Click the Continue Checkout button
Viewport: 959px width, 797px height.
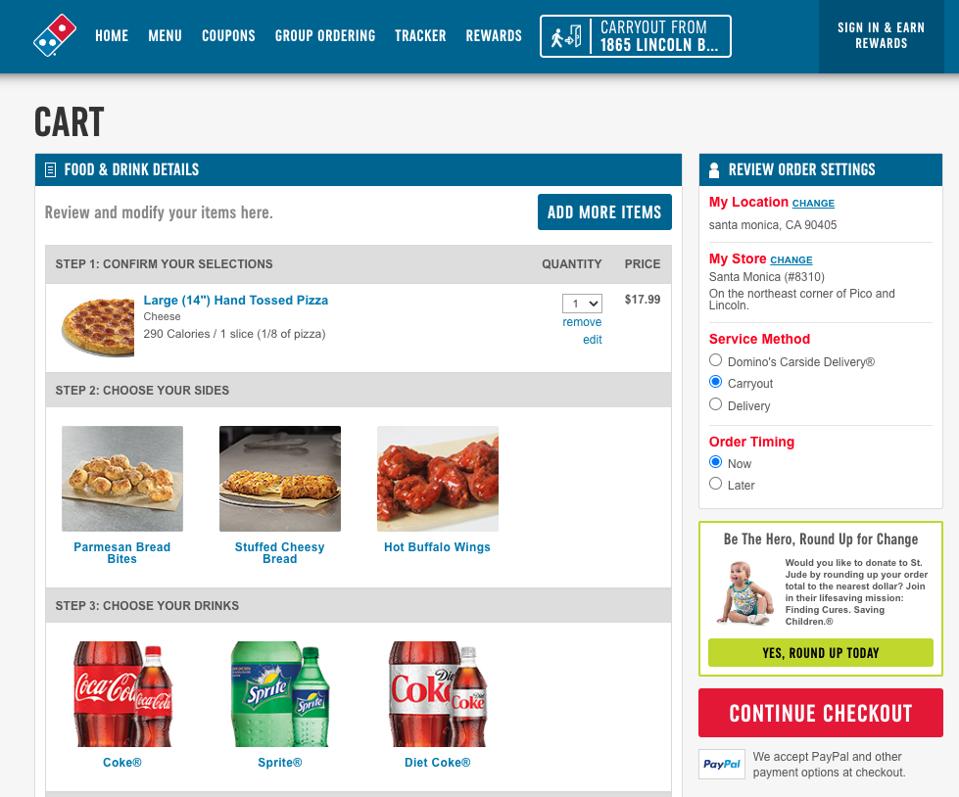820,713
